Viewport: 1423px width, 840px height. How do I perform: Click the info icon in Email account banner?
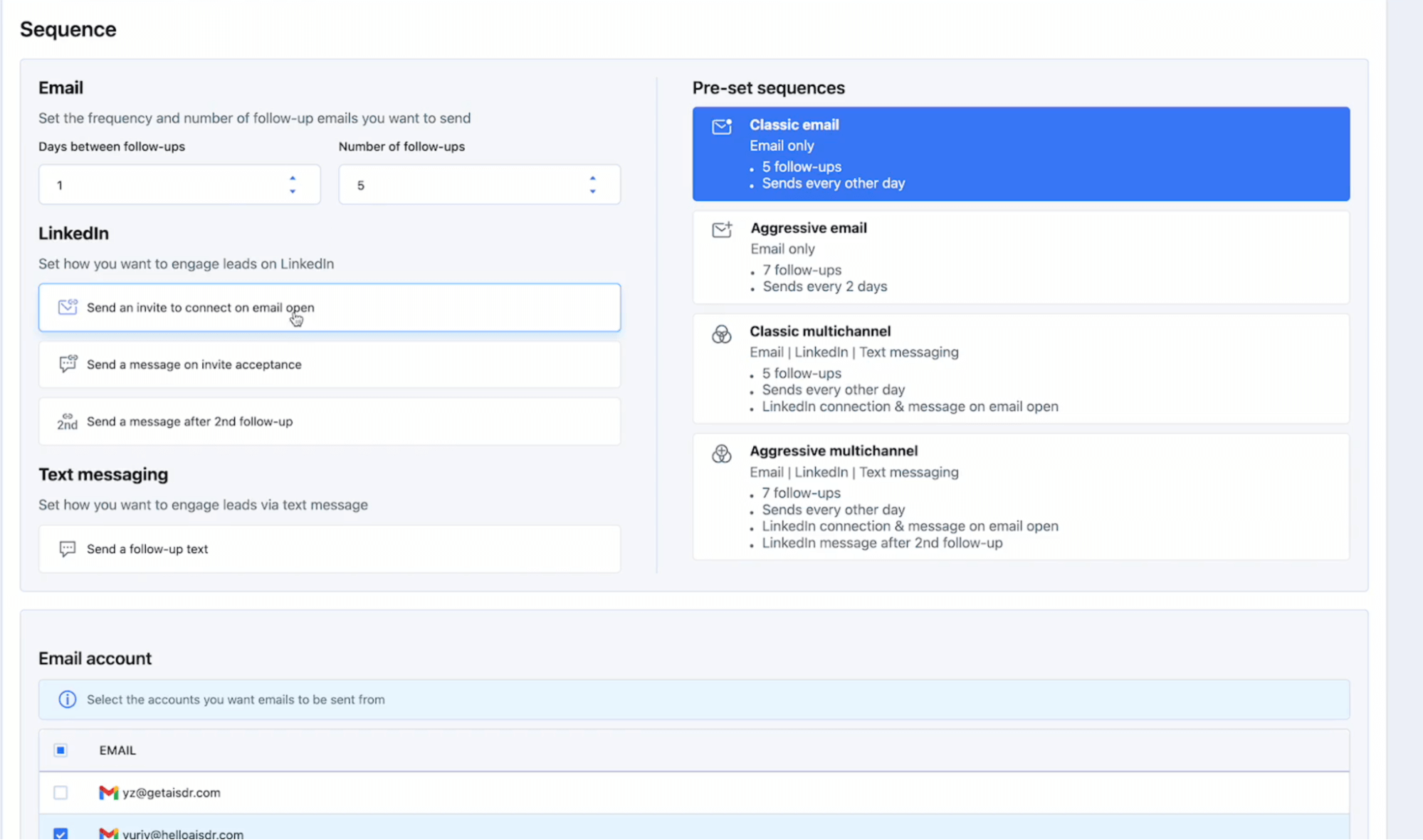tap(67, 699)
